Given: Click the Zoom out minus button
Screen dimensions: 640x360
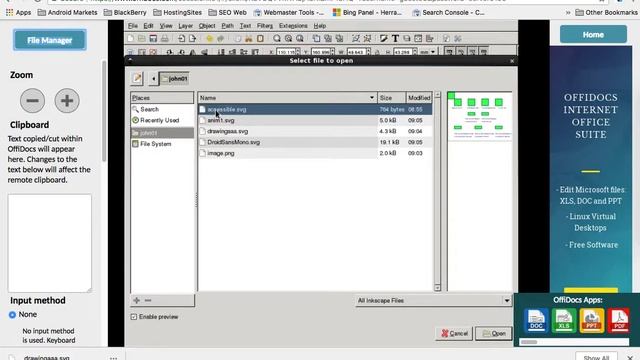Looking at the screenshot, I should point(33,100).
